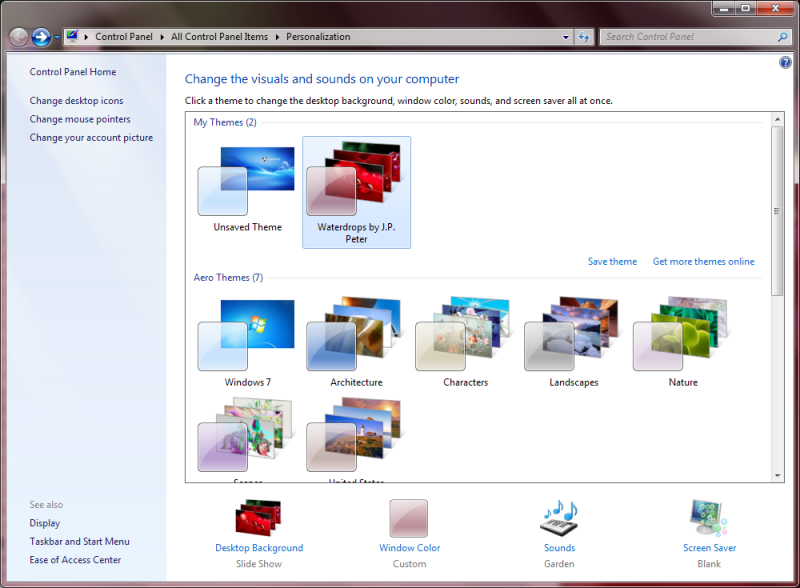This screenshot has height=588, width=800.
Task: Open the recent pages dropdown arrow
Action: [57, 37]
